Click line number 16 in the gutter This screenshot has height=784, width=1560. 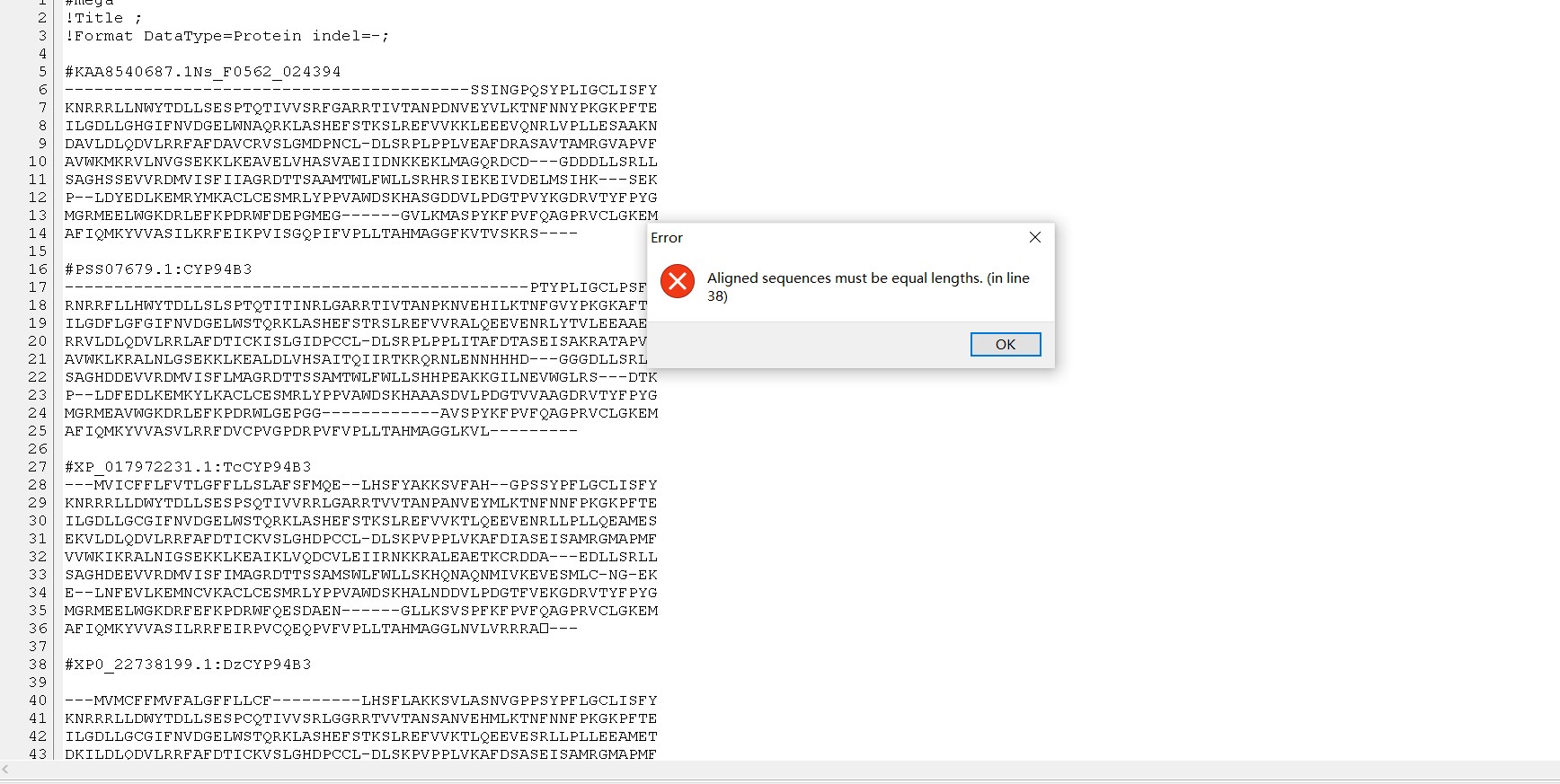[x=38, y=269]
